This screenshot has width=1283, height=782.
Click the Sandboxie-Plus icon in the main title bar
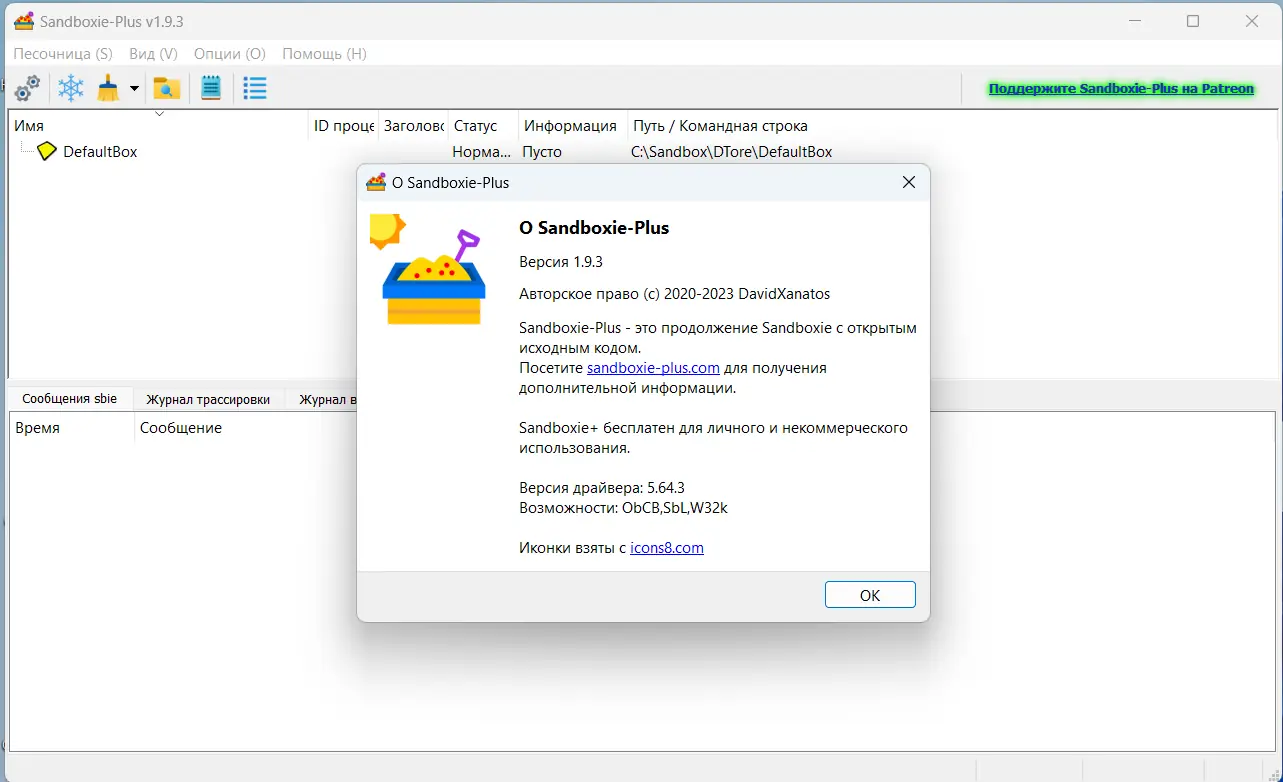click(24, 21)
